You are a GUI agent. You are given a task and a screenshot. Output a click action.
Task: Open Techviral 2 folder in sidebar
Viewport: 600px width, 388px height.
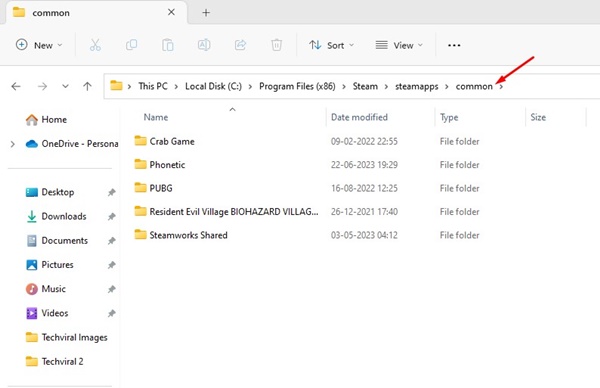point(54,361)
